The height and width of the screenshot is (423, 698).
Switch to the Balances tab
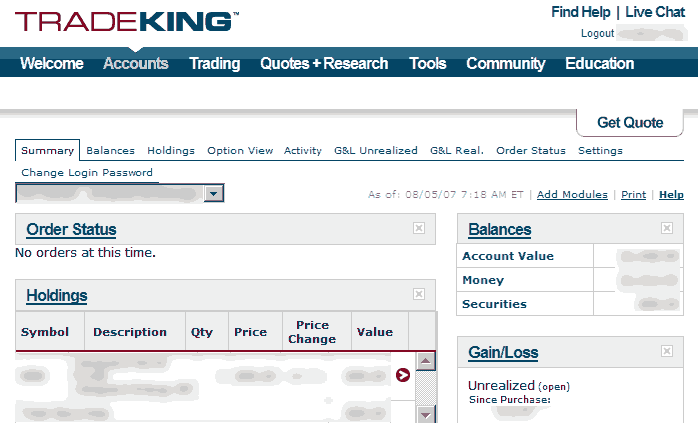click(x=110, y=151)
